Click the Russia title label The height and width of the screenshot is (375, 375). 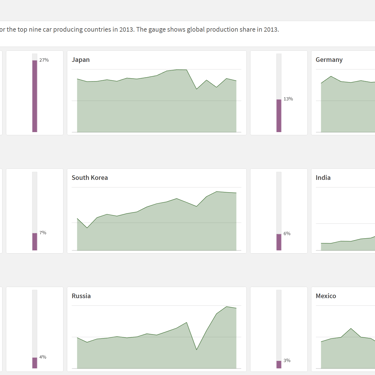tap(81, 296)
